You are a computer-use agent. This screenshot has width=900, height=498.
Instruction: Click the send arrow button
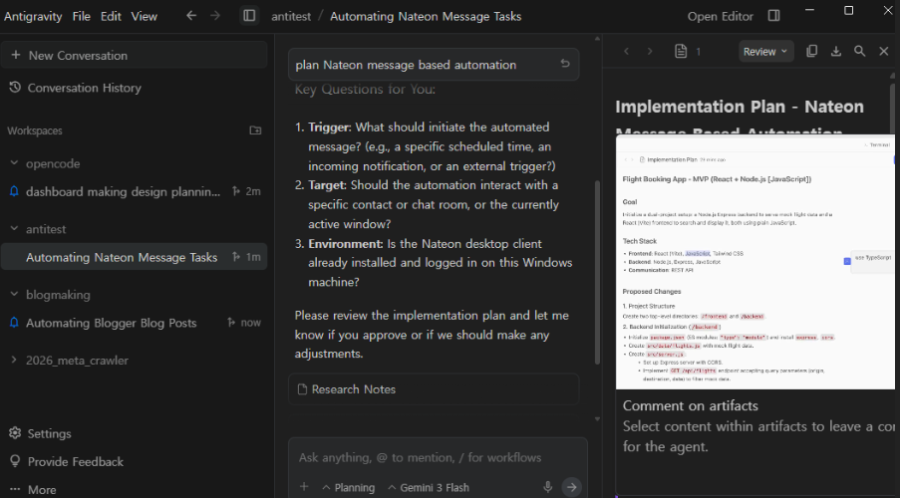click(x=572, y=487)
